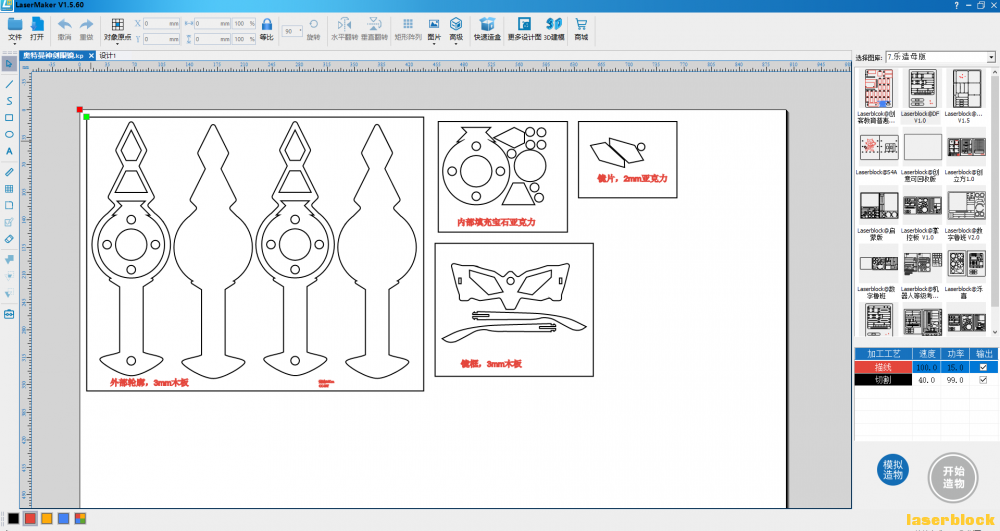Select the ellipse drawing tool
Viewport: 1000px width, 531px height.
9,135
